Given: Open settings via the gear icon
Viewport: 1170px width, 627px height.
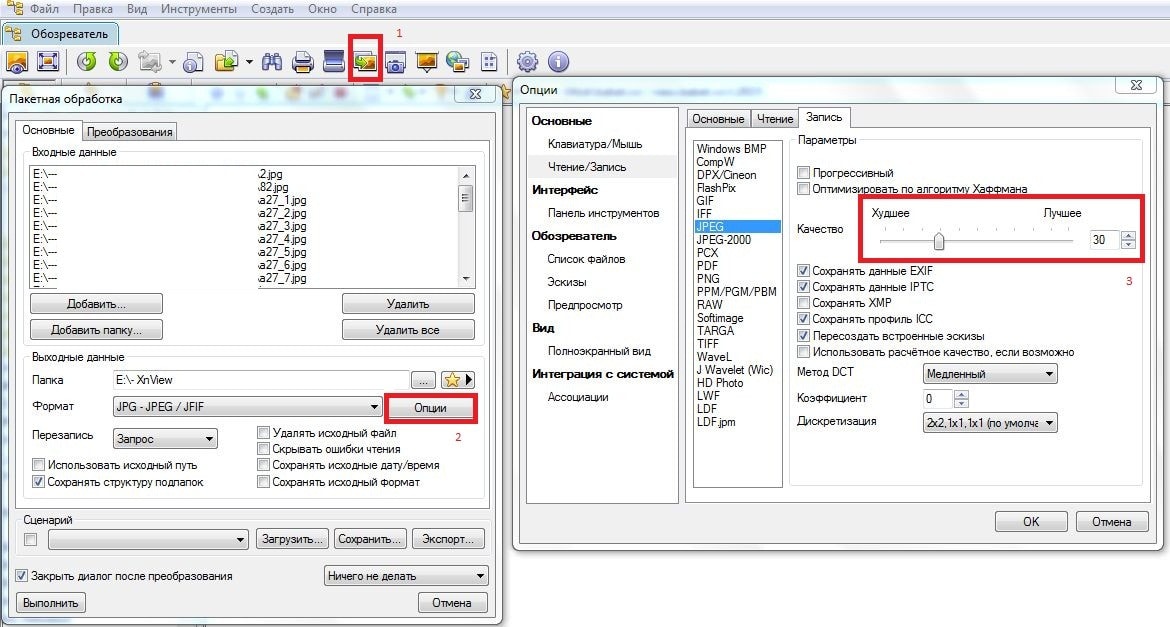Looking at the screenshot, I should pyautogui.click(x=527, y=62).
